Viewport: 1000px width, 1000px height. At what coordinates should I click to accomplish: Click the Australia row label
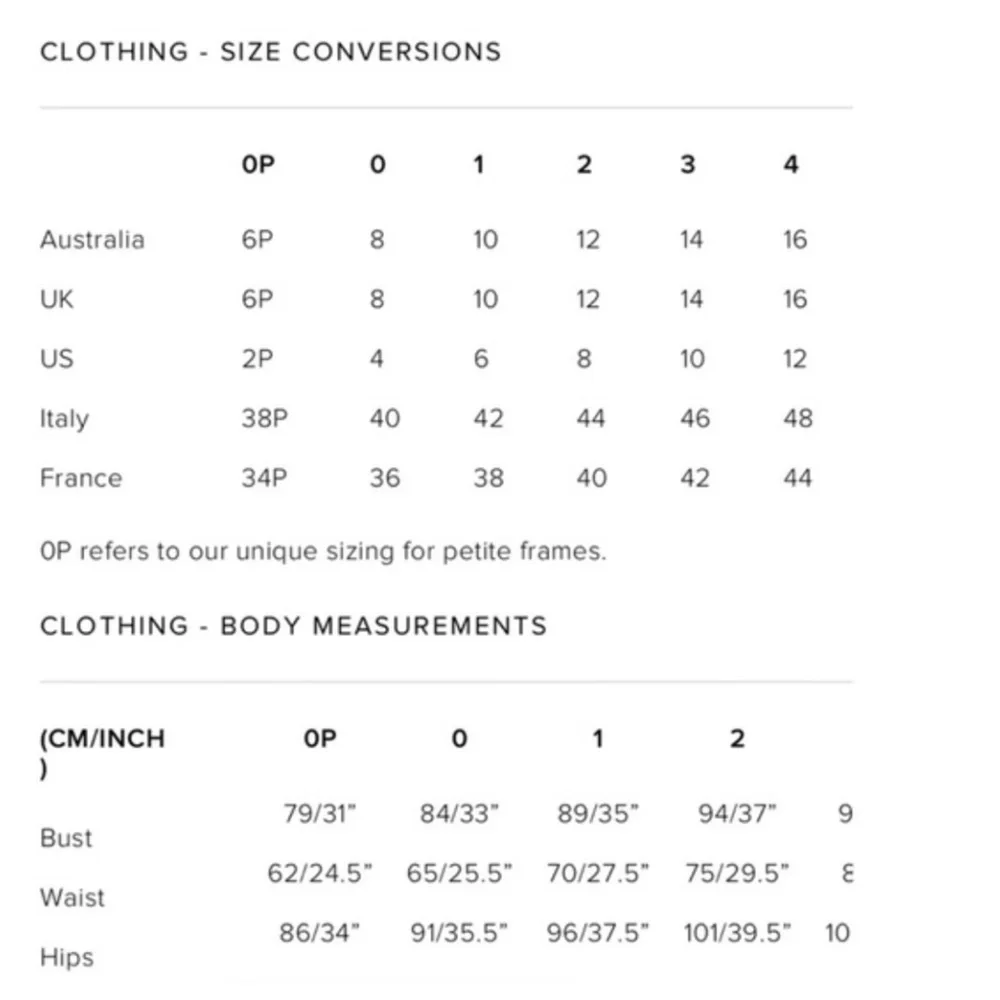tap(92, 240)
